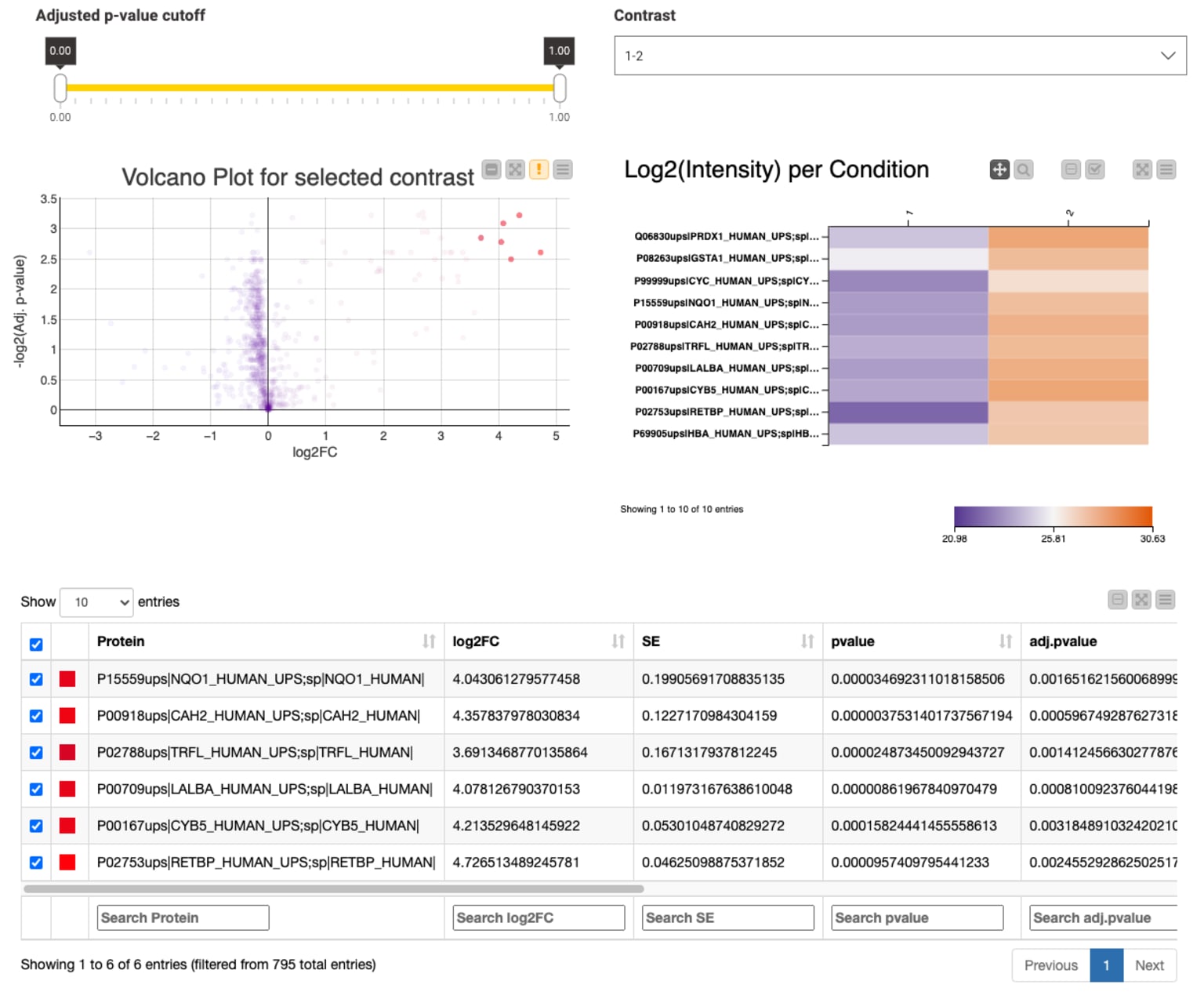
Task: Uncheck the NQO1_HUMAN row checkbox
Action: (x=36, y=679)
